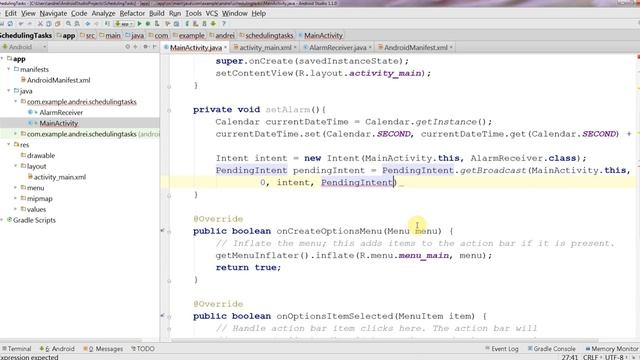The height and width of the screenshot is (360, 640).
Task: Click the Attach debugger icon
Action: click(157, 24)
